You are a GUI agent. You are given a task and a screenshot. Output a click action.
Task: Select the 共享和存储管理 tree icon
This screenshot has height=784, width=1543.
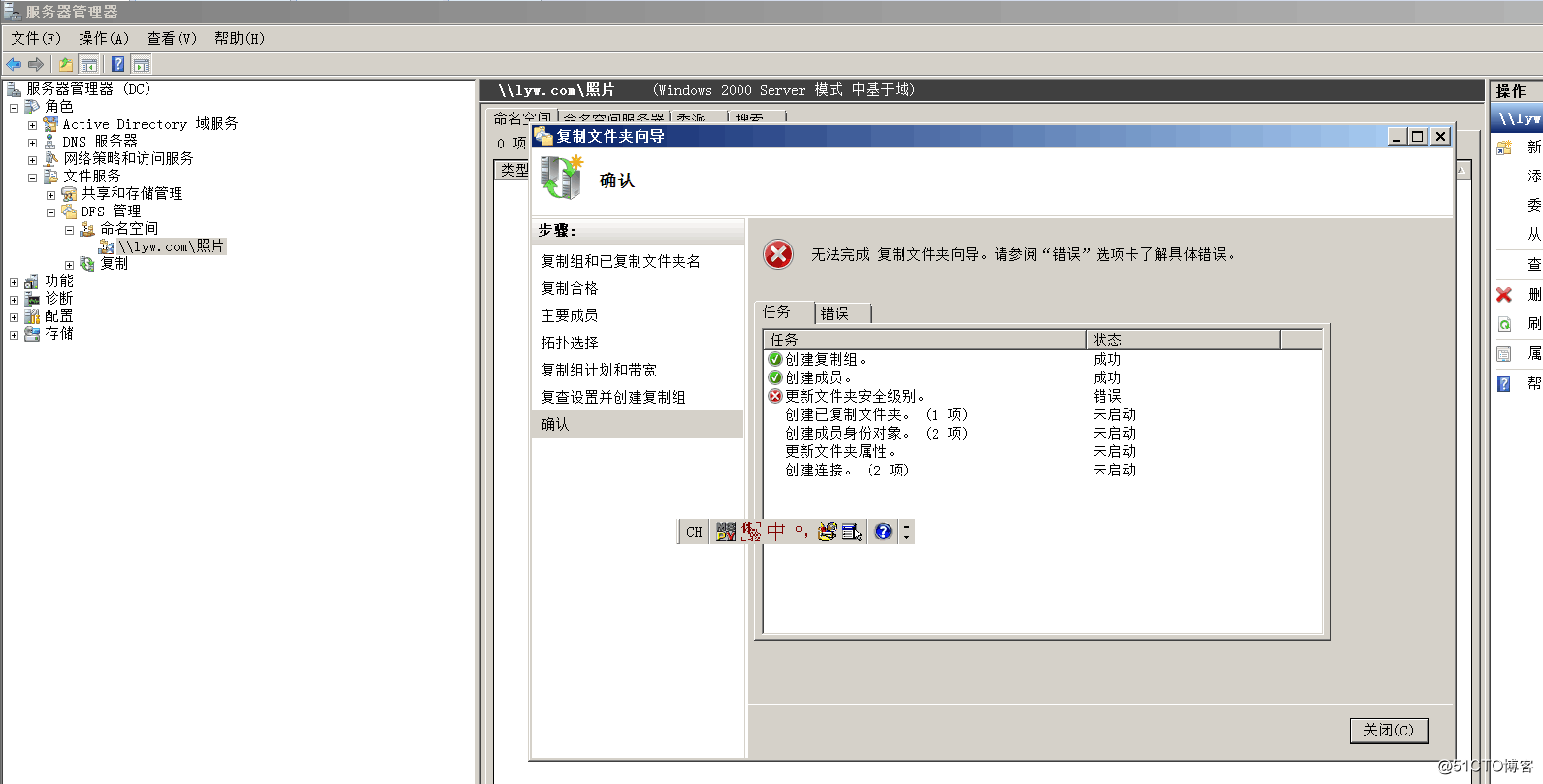point(69,194)
